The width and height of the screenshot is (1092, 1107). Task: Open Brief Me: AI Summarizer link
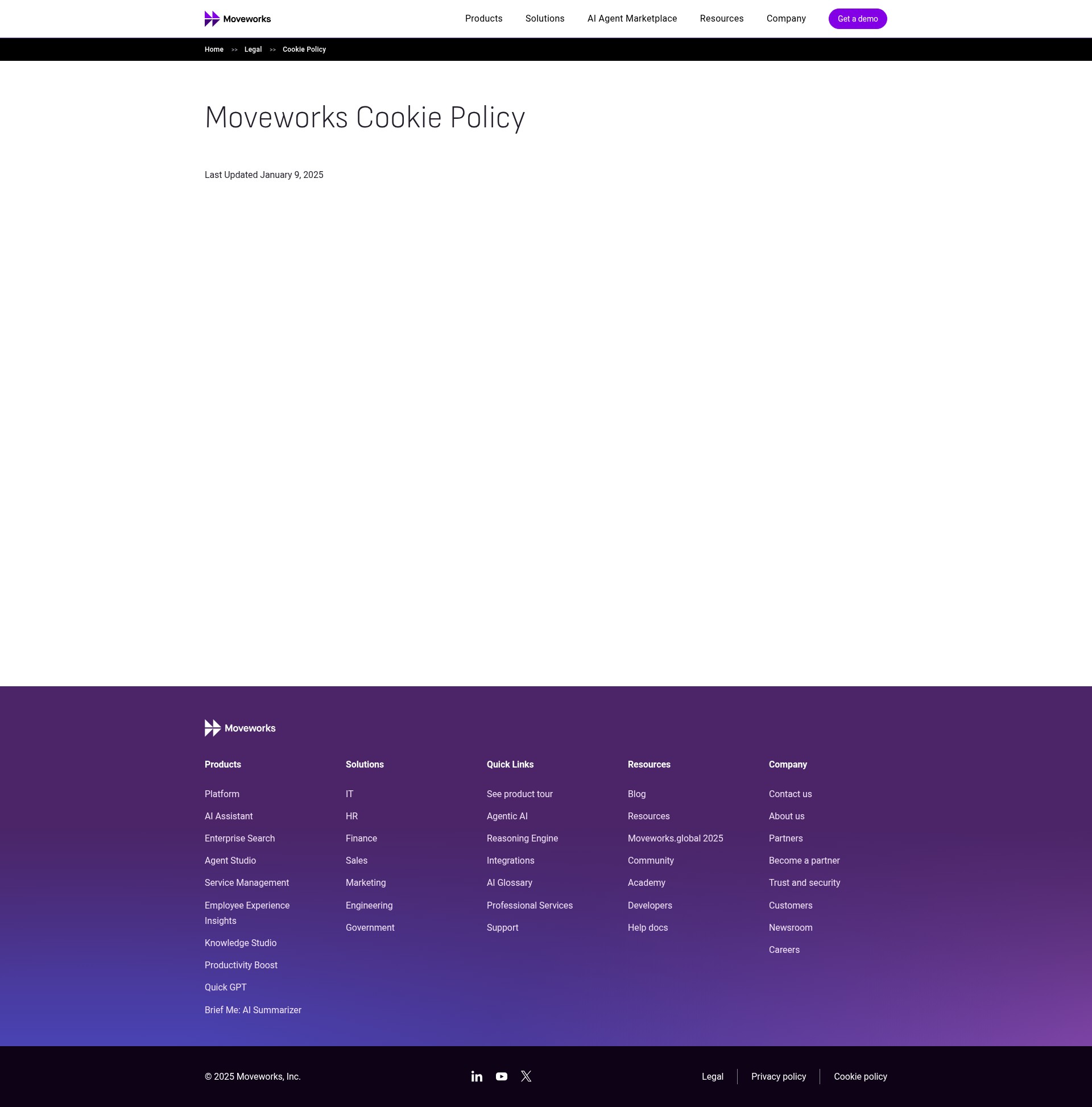click(x=253, y=1010)
